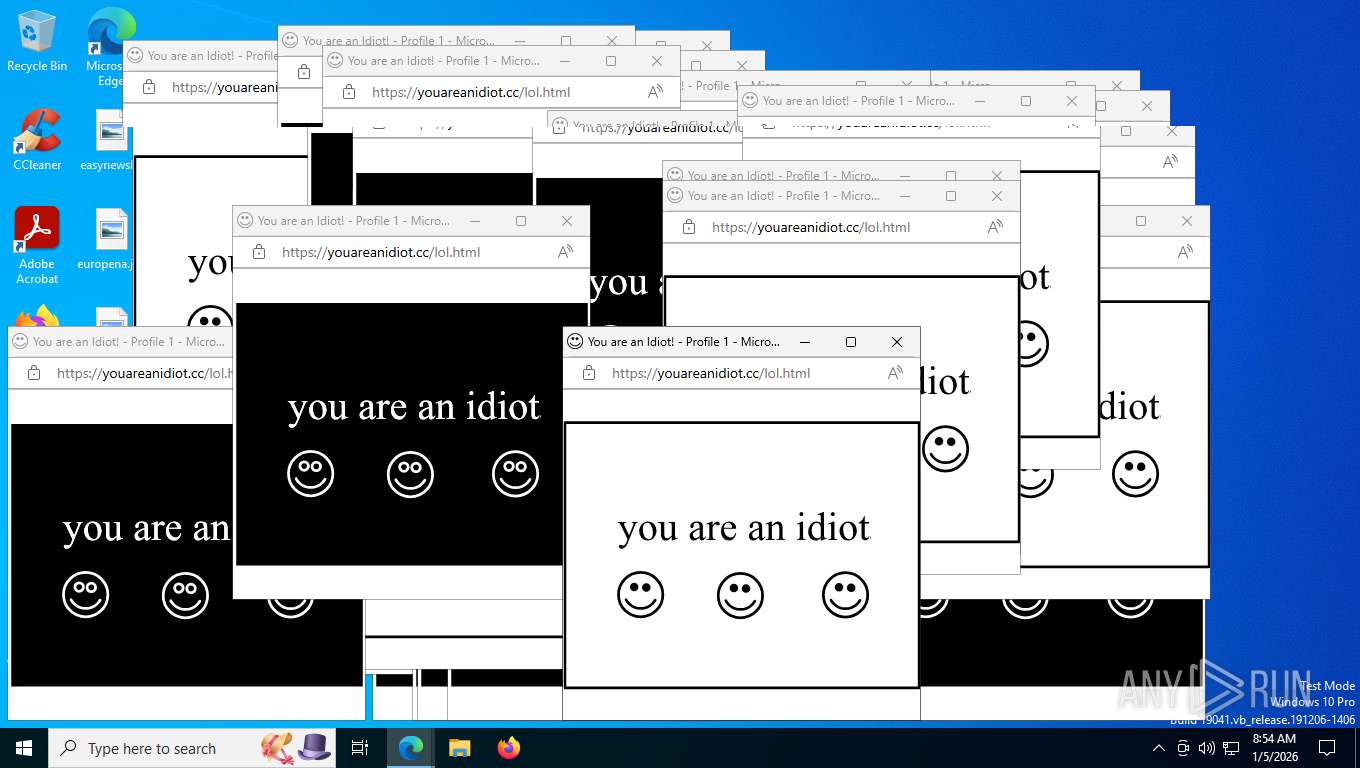This screenshot has width=1360, height=768.
Task: Launch Firefox from the taskbar
Action: tap(509, 748)
